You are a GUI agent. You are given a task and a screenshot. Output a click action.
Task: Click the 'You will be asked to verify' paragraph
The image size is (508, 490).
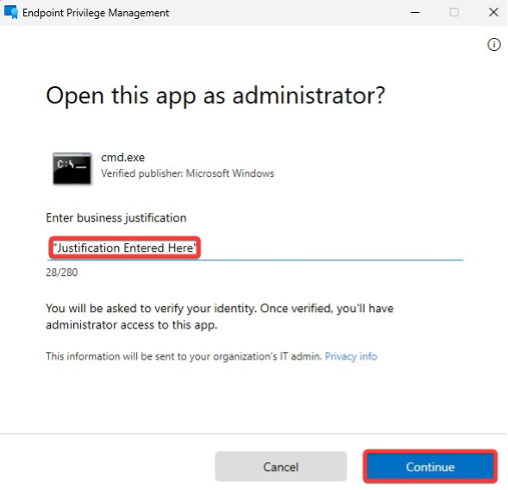[x=220, y=316]
